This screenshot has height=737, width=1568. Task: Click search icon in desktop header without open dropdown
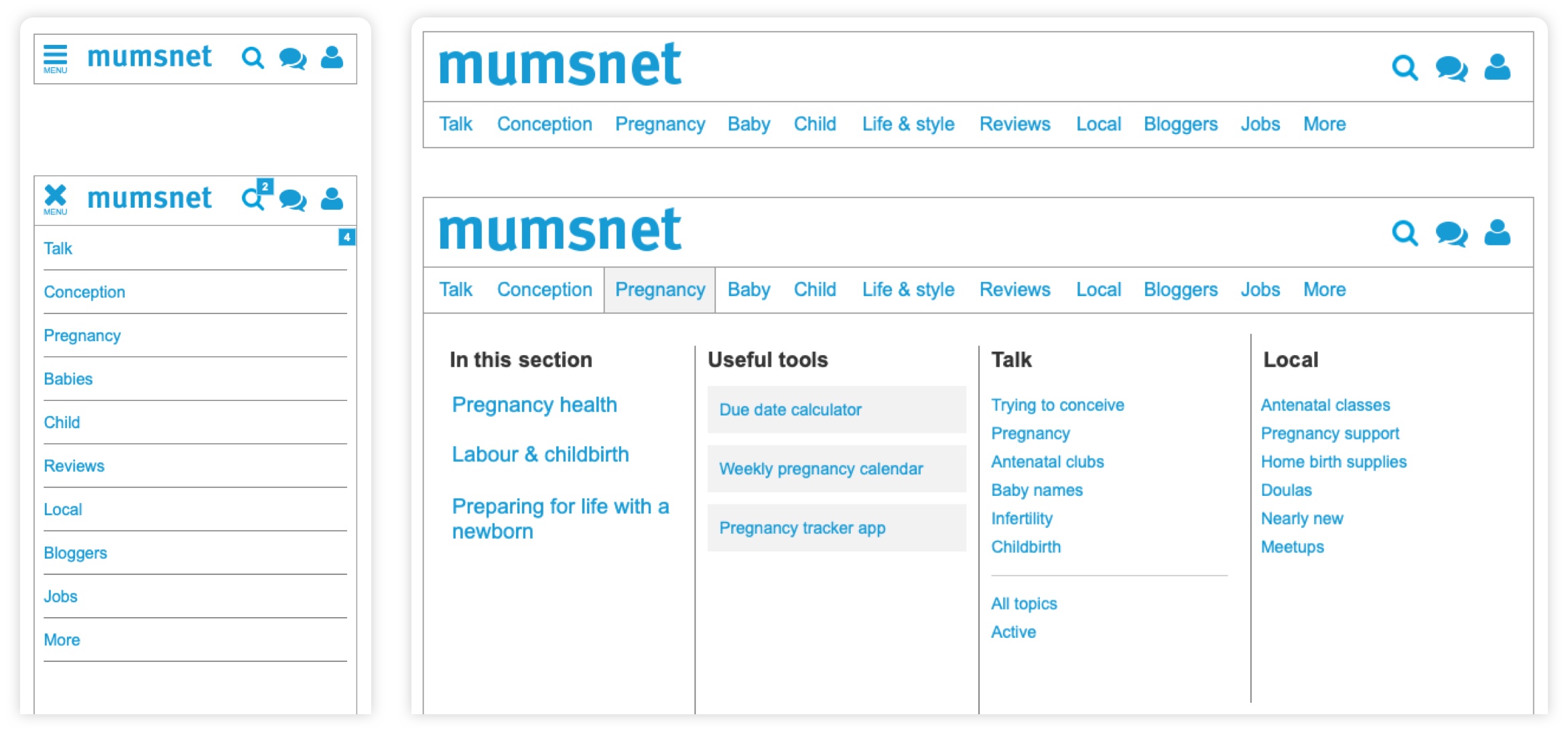(1404, 68)
